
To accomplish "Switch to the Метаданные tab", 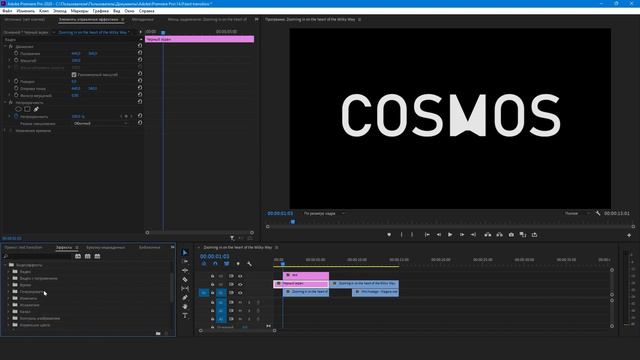I will [143, 19].
